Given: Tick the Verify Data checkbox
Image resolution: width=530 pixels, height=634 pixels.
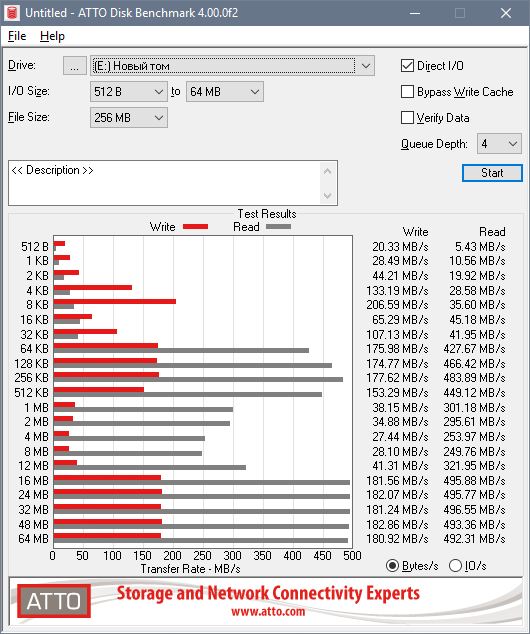Looking at the screenshot, I should (407, 118).
